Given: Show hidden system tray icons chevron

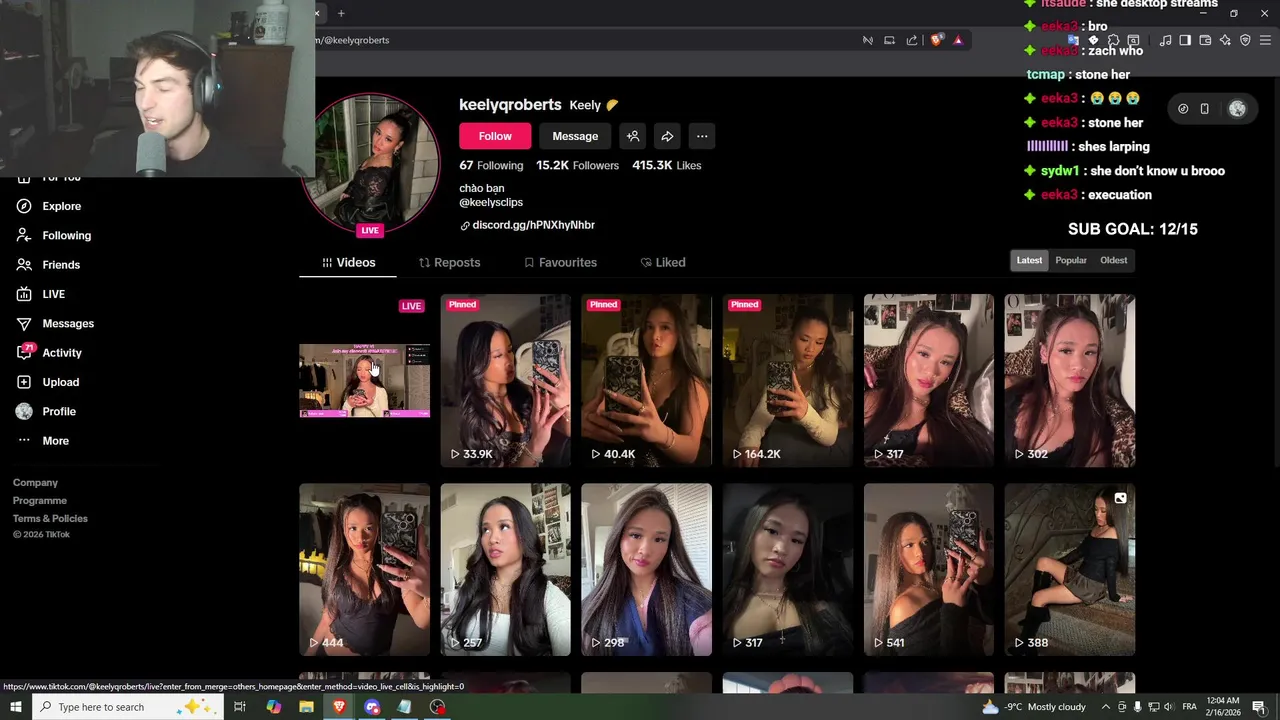Looking at the screenshot, I should pyautogui.click(x=1106, y=707).
